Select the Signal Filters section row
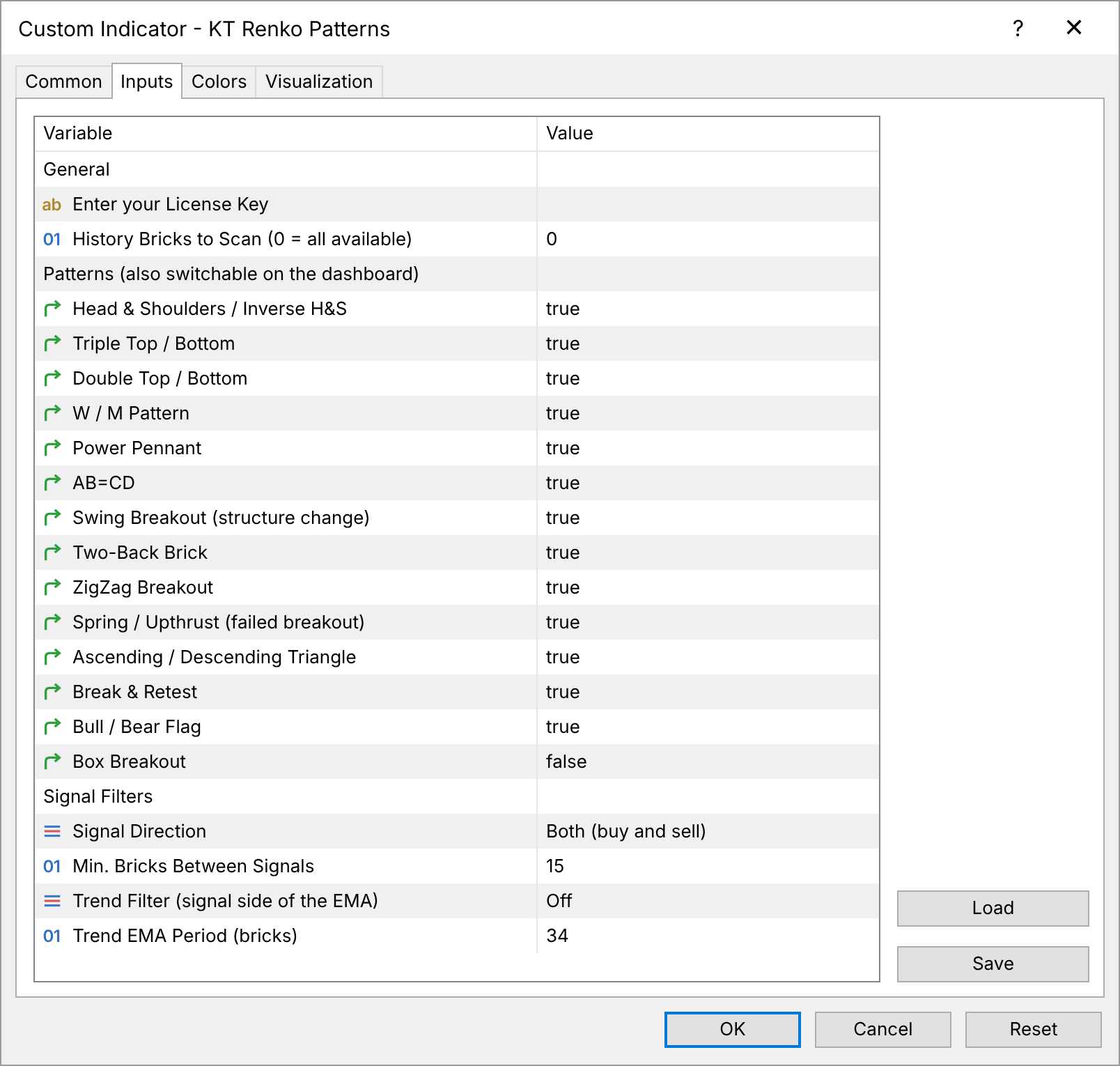Screen dimensions: 1120x1066 tap(457, 796)
